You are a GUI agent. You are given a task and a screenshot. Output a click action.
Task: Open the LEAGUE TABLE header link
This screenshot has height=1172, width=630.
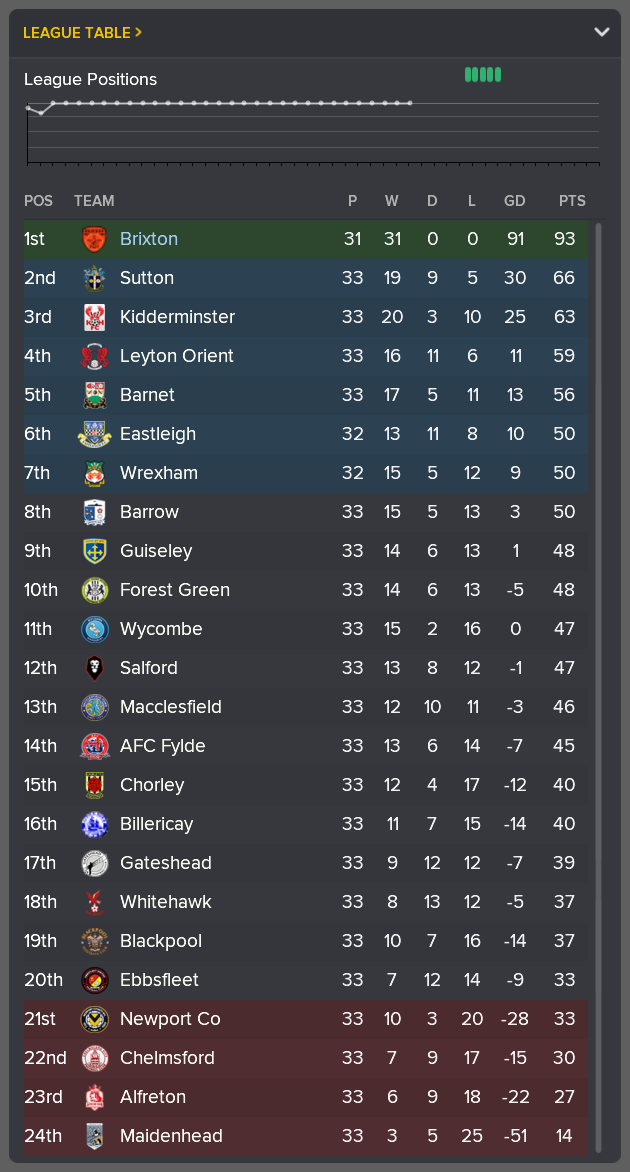pyautogui.click(x=73, y=31)
